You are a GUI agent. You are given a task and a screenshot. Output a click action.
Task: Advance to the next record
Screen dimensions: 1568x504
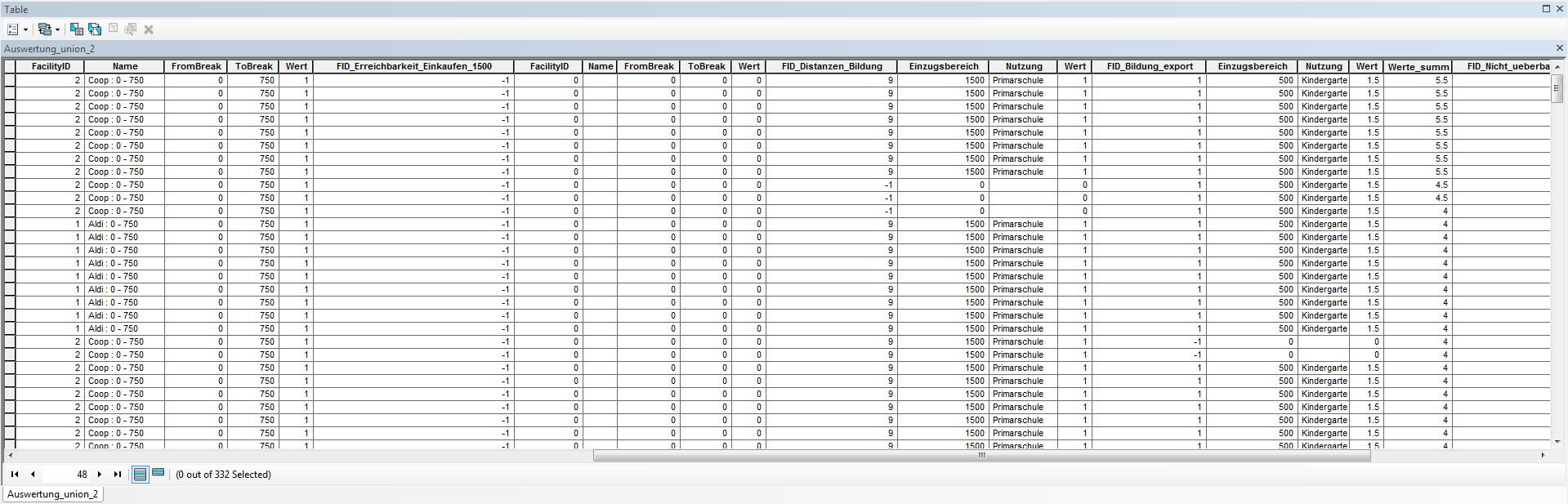(x=100, y=474)
